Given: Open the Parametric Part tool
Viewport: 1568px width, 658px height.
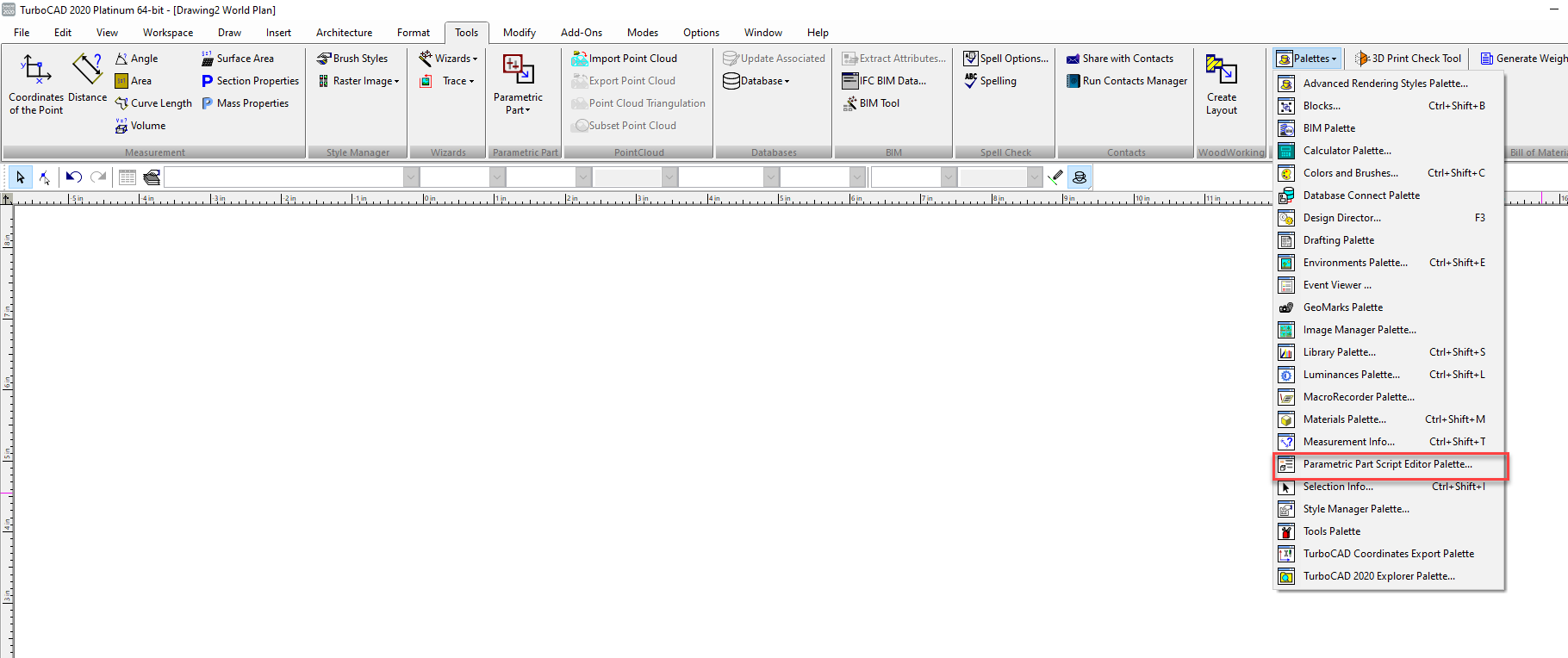Looking at the screenshot, I should pyautogui.click(x=518, y=84).
